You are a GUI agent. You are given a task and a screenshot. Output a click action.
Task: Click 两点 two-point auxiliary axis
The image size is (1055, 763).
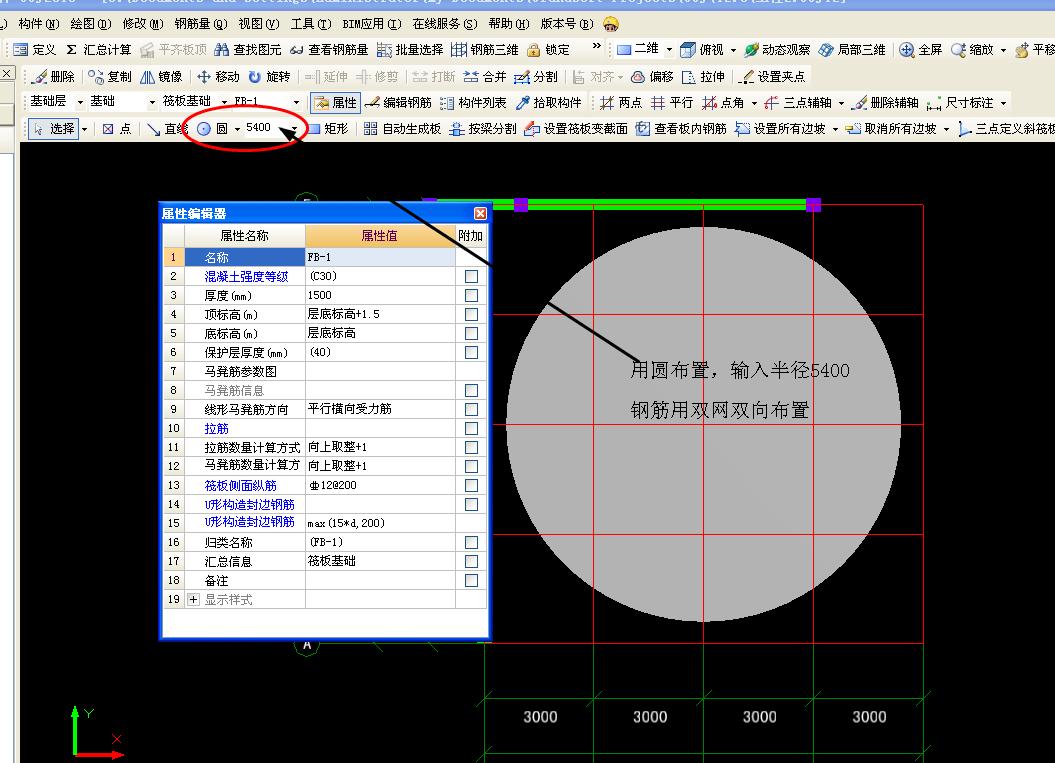coord(621,103)
